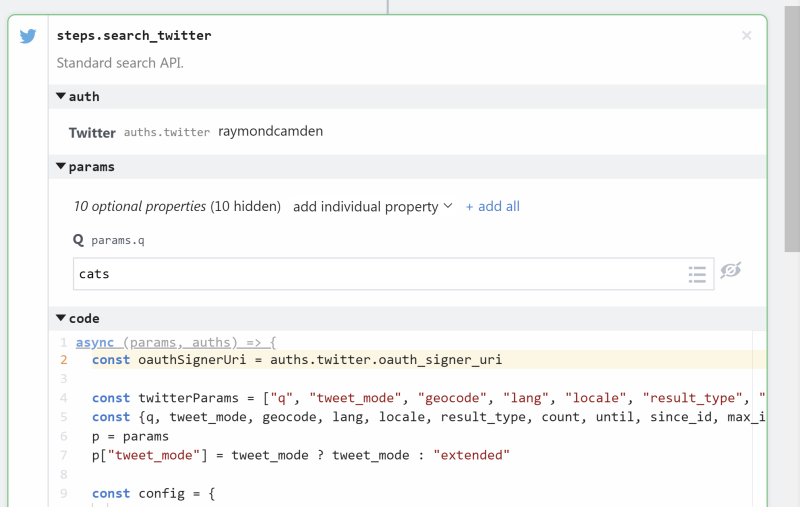The height and width of the screenshot is (507, 800).
Task: Collapse the auth section
Action: click(61, 96)
